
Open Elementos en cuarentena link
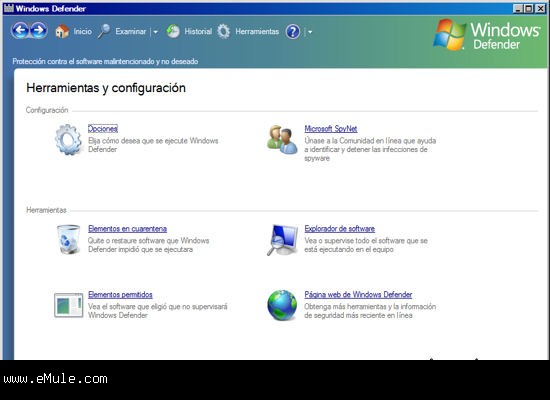click(x=127, y=229)
